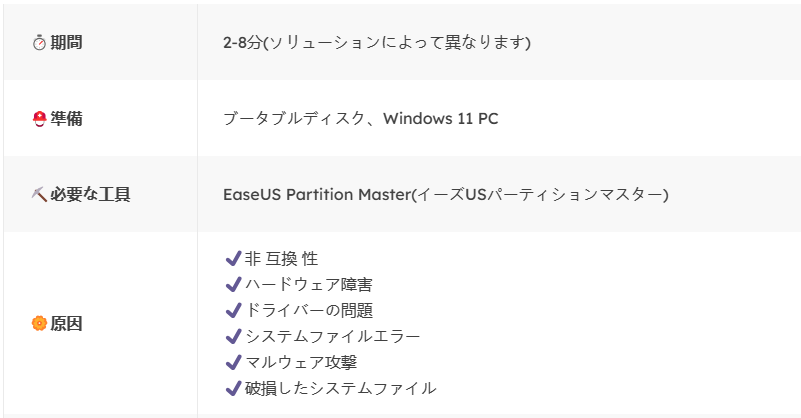This screenshot has height=418, width=801.
Task: Click the pickaxe icon beside 必要な工具
Action: 40,194
